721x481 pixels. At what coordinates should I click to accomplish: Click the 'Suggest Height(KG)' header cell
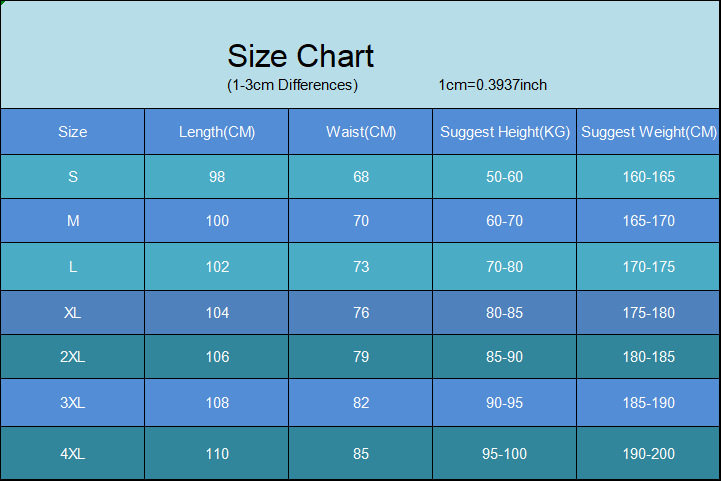[505, 132]
